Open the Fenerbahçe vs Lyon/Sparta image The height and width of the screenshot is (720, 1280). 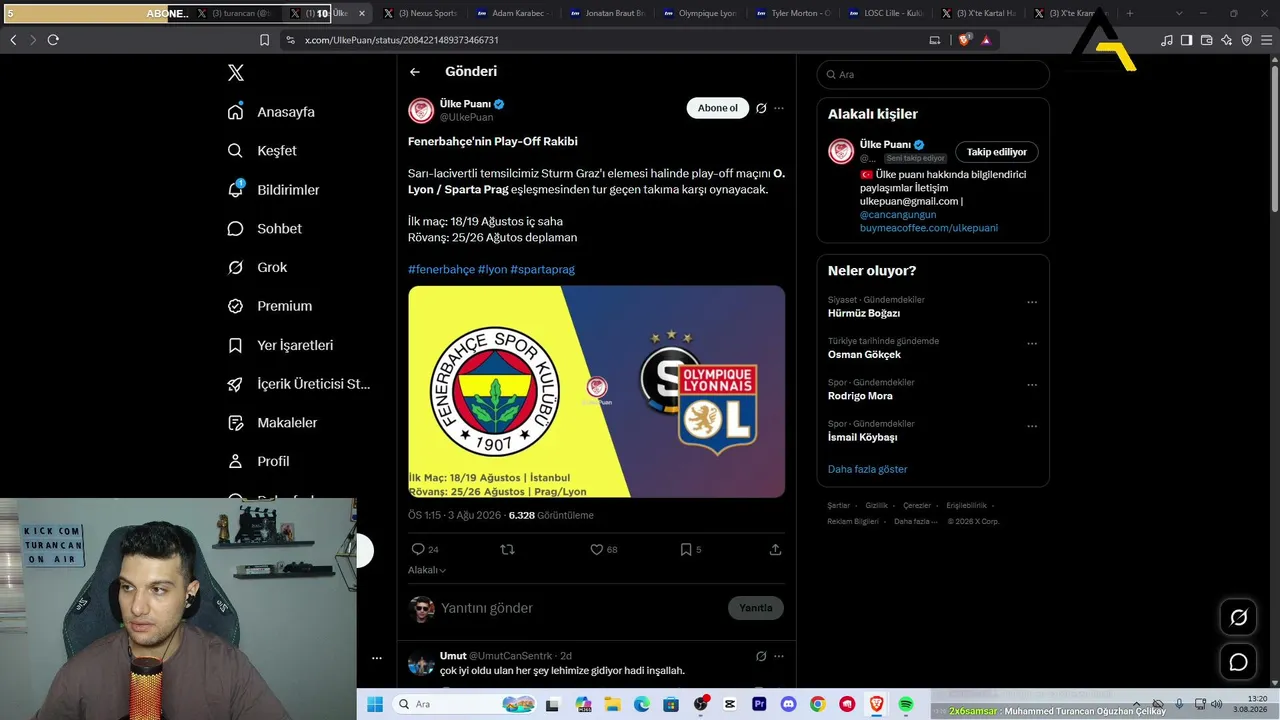(596, 392)
